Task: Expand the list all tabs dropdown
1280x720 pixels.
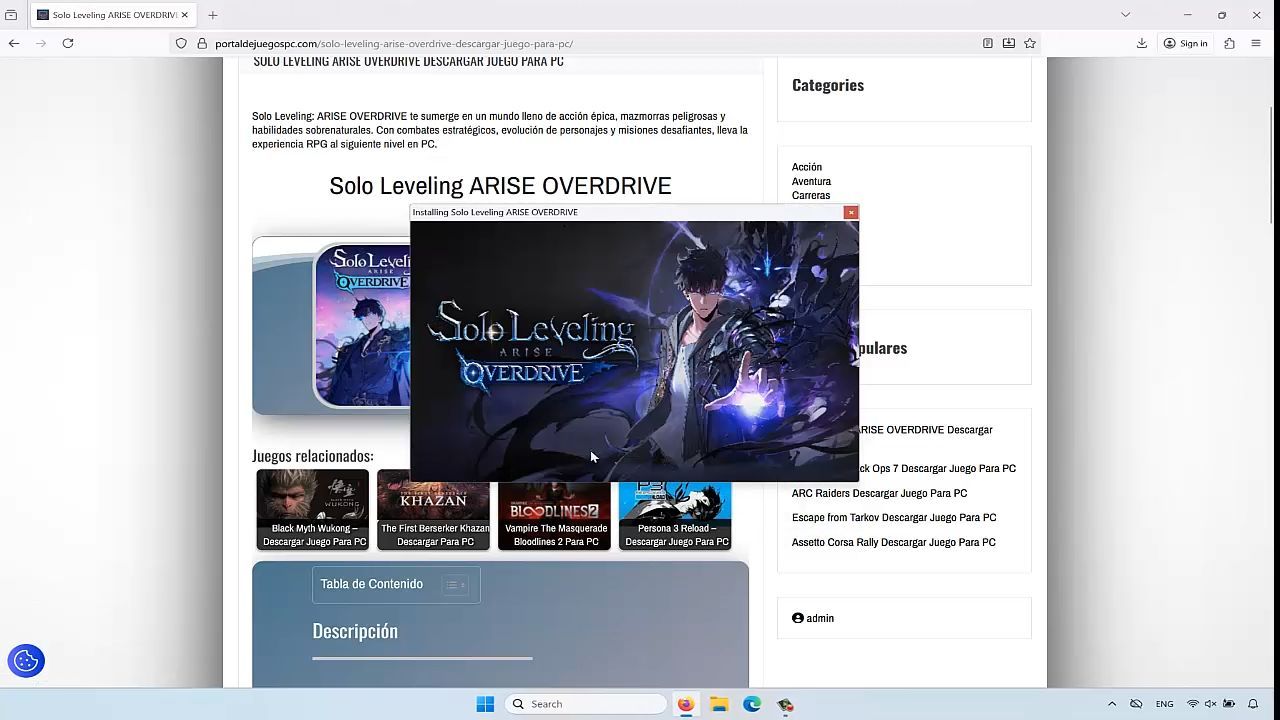Action: coord(1125,15)
